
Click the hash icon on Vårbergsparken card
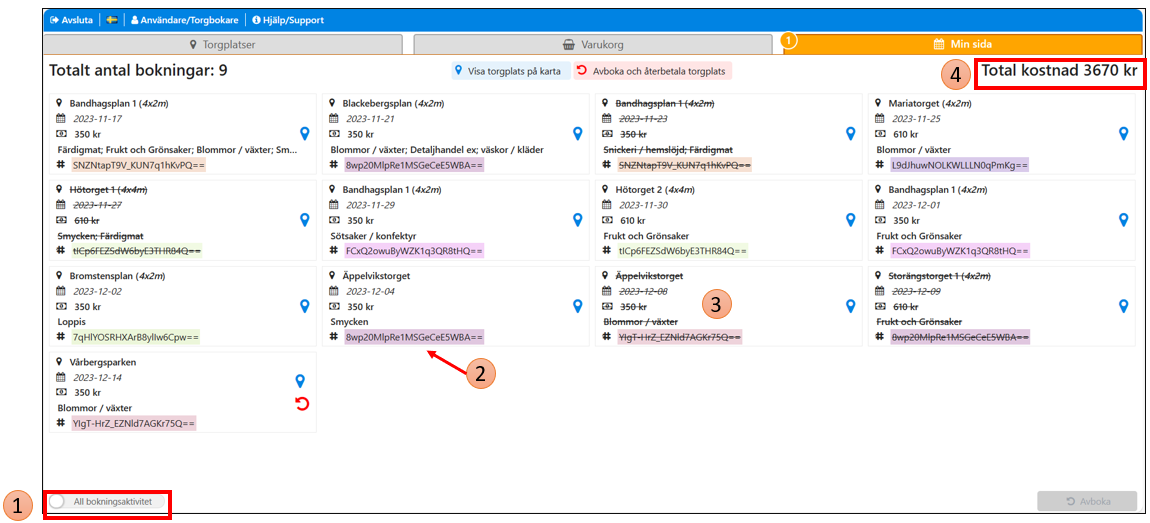click(62, 423)
